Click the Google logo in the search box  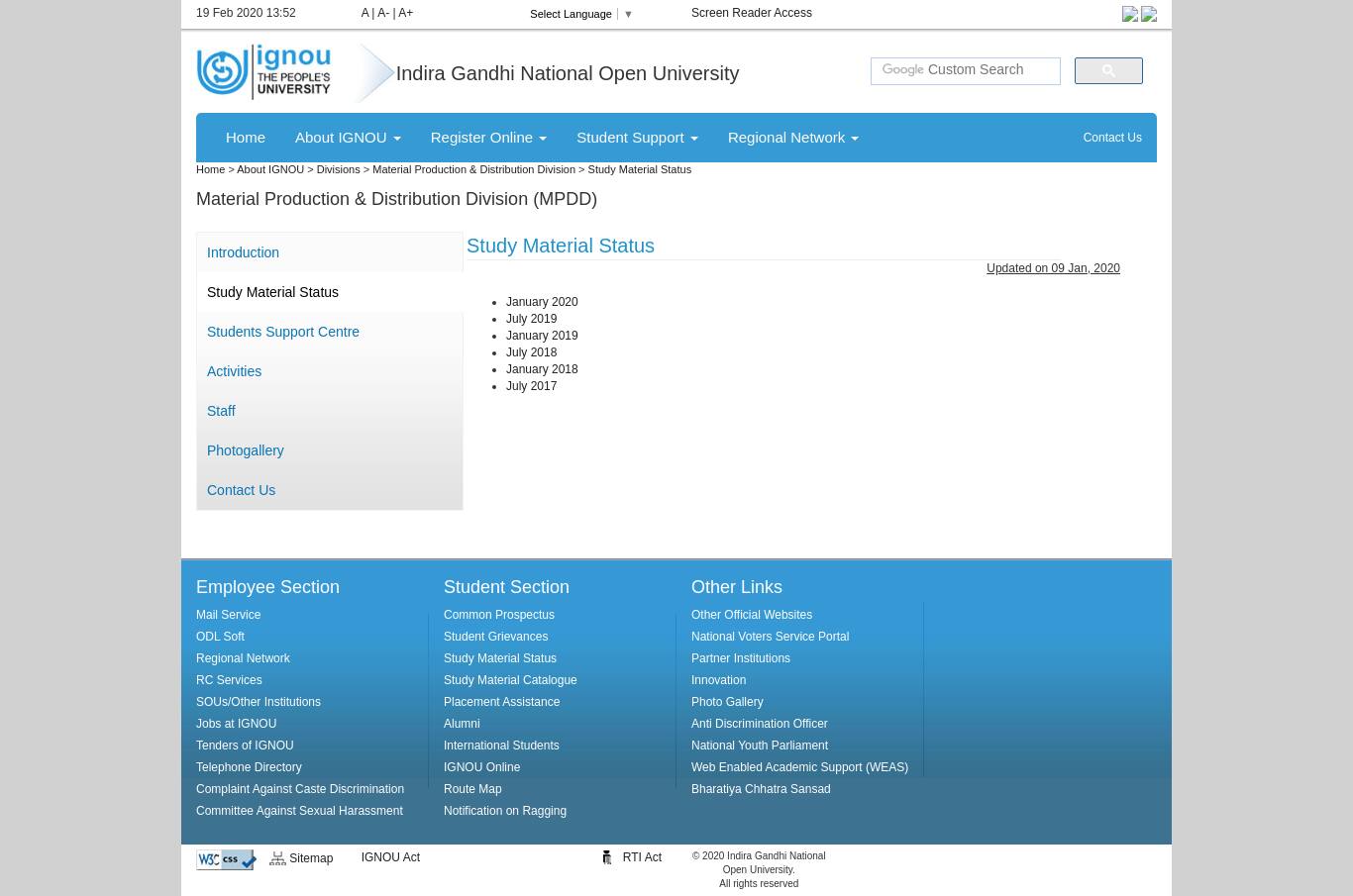[x=902, y=69]
